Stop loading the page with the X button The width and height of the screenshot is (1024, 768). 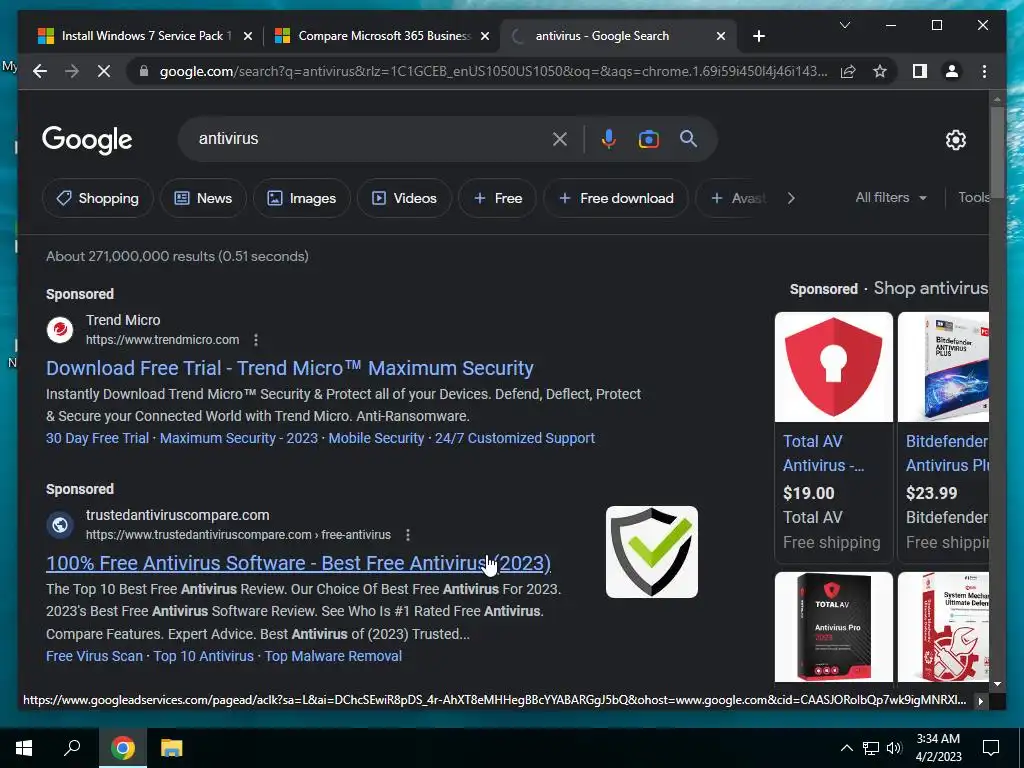click(x=104, y=71)
